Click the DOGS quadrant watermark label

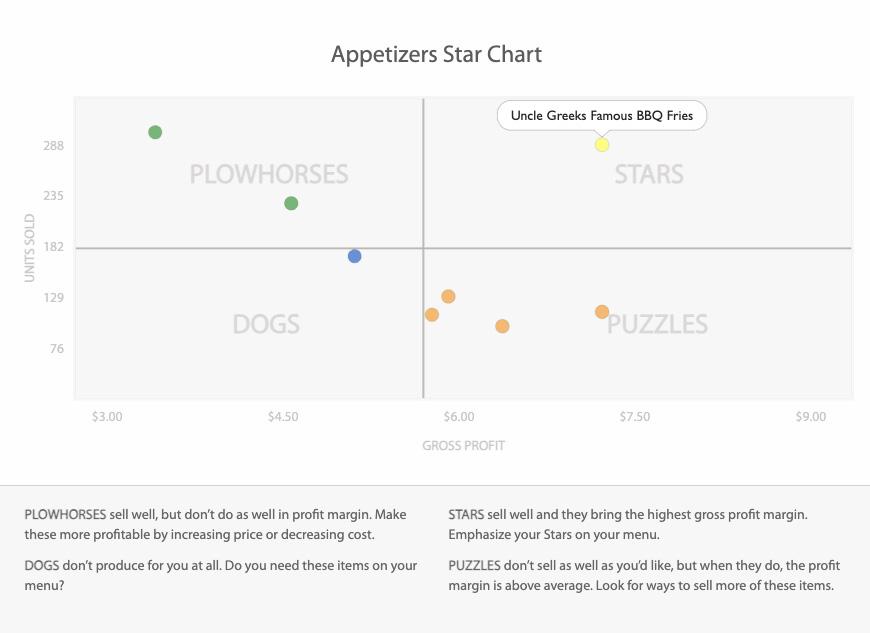[x=266, y=324]
